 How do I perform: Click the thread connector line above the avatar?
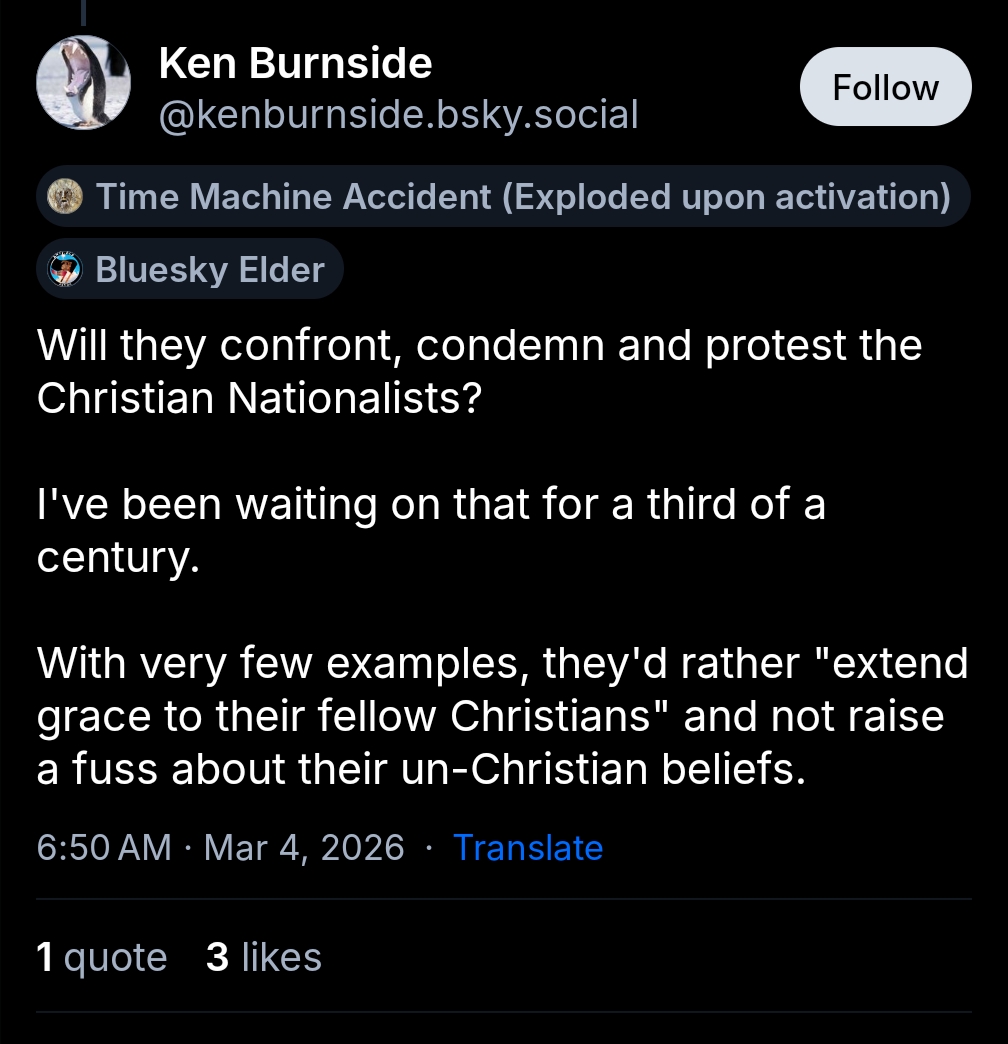83,12
